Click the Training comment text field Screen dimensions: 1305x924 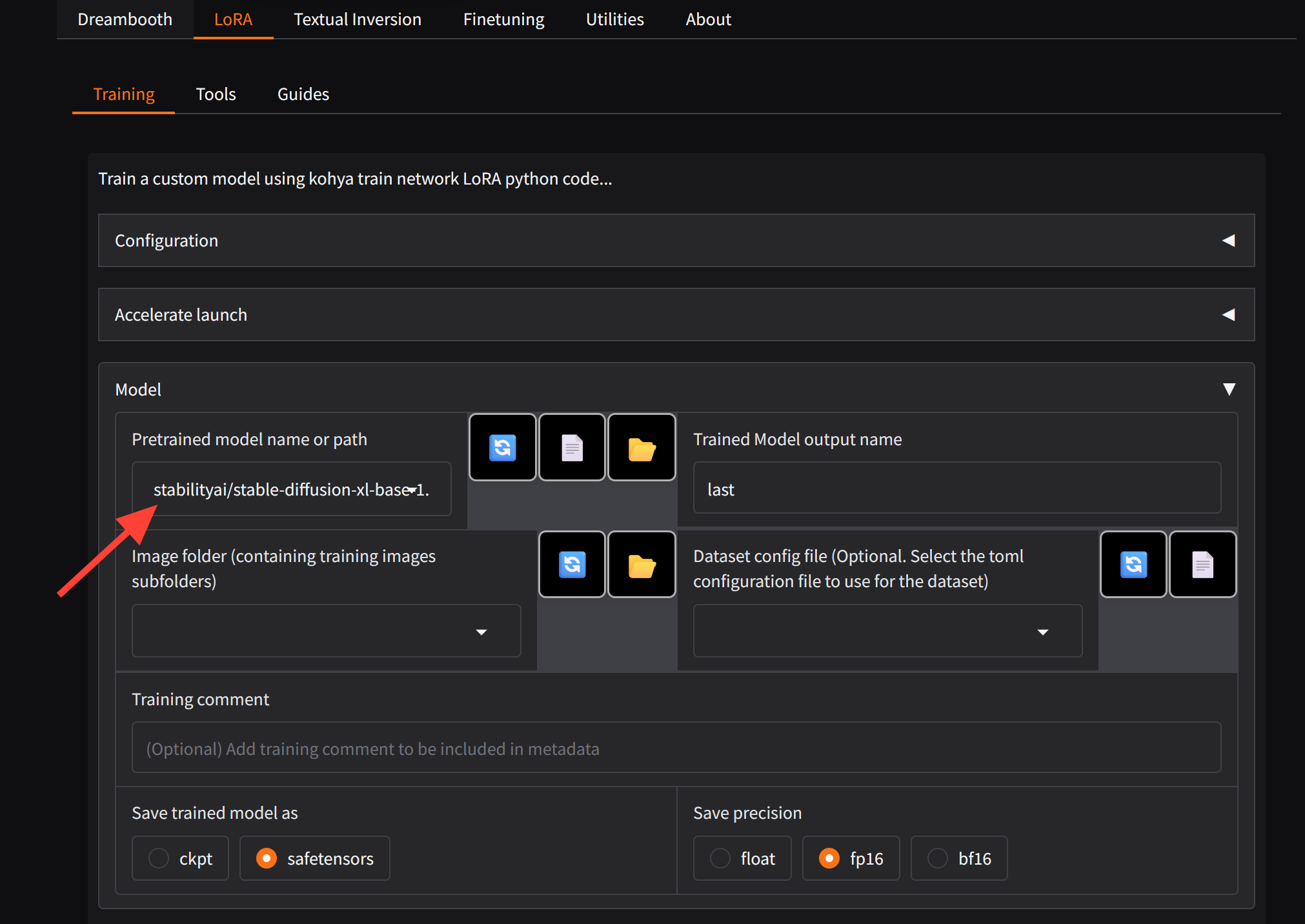pos(676,748)
